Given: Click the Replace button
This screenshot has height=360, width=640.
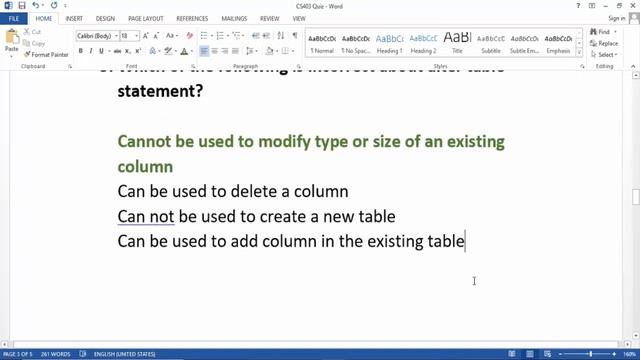Looking at the screenshot, I should [604, 43].
